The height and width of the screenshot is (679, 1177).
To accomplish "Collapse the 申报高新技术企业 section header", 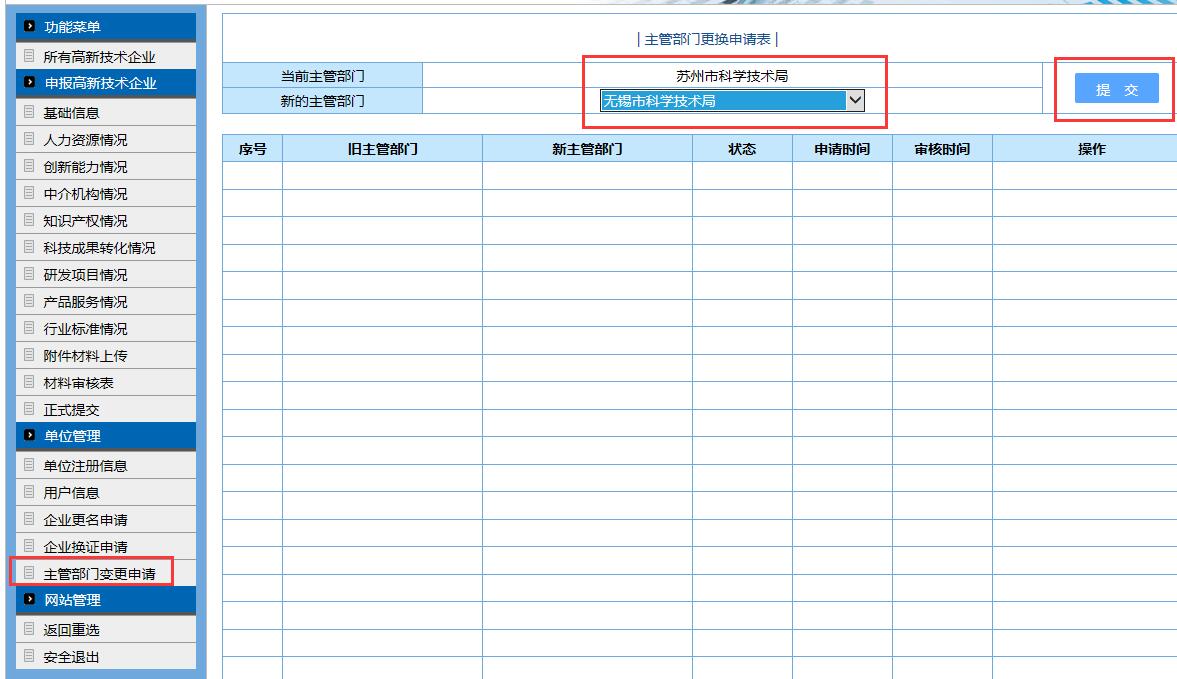I will coord(106,83).
